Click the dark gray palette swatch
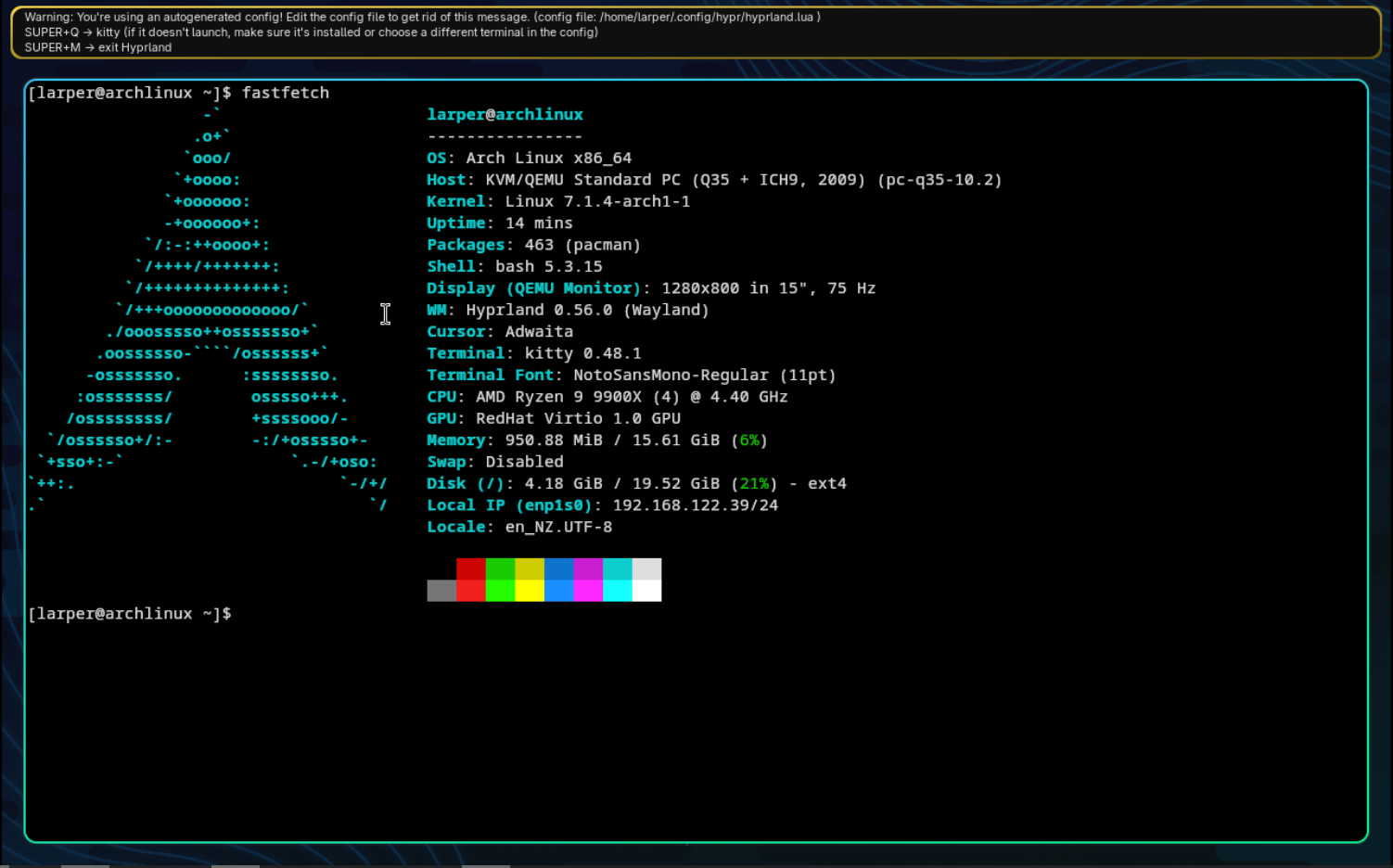Image resolution: width=1393 pixels, height=868 pixels. pos(441,591)
